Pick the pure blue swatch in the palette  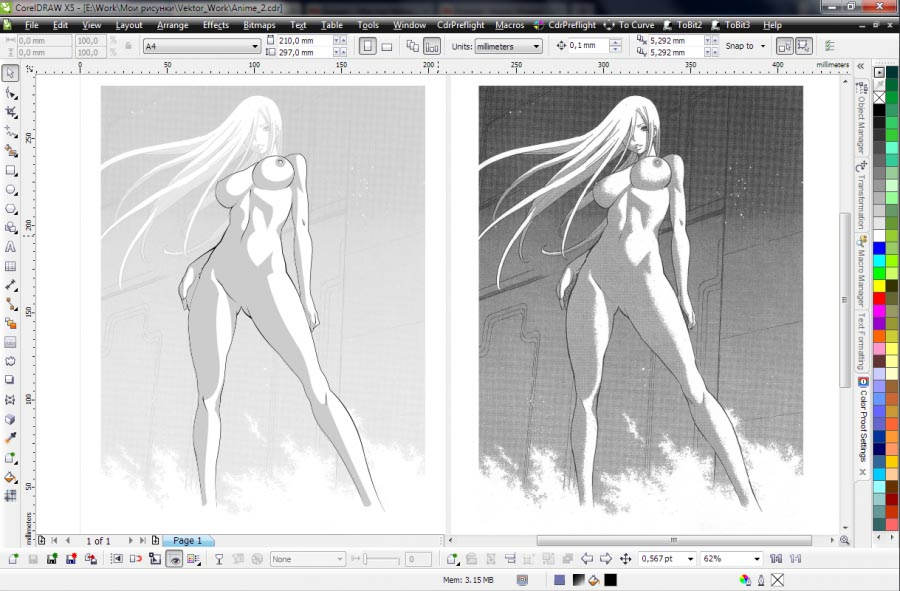click(879, 248)
